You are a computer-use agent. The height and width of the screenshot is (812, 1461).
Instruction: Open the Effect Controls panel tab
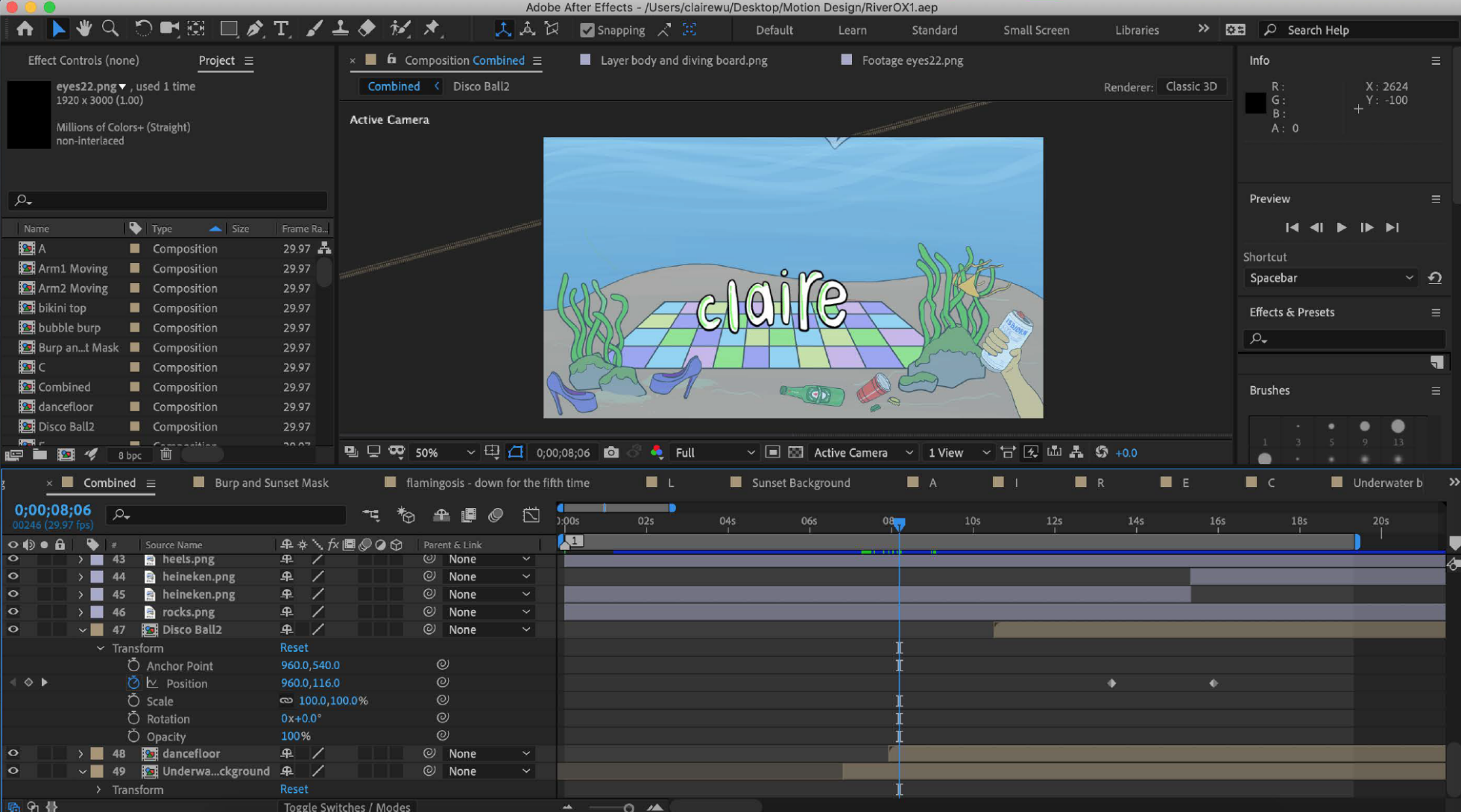click(x=83, y=60)
